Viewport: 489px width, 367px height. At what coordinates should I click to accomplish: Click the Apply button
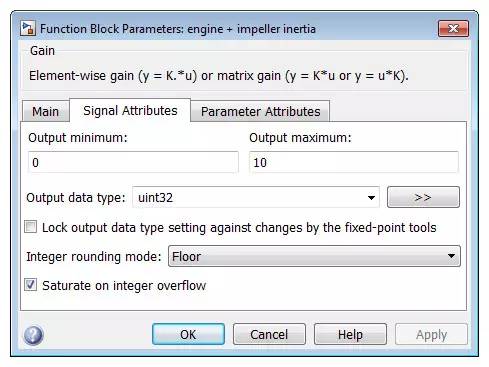[431, 334]
